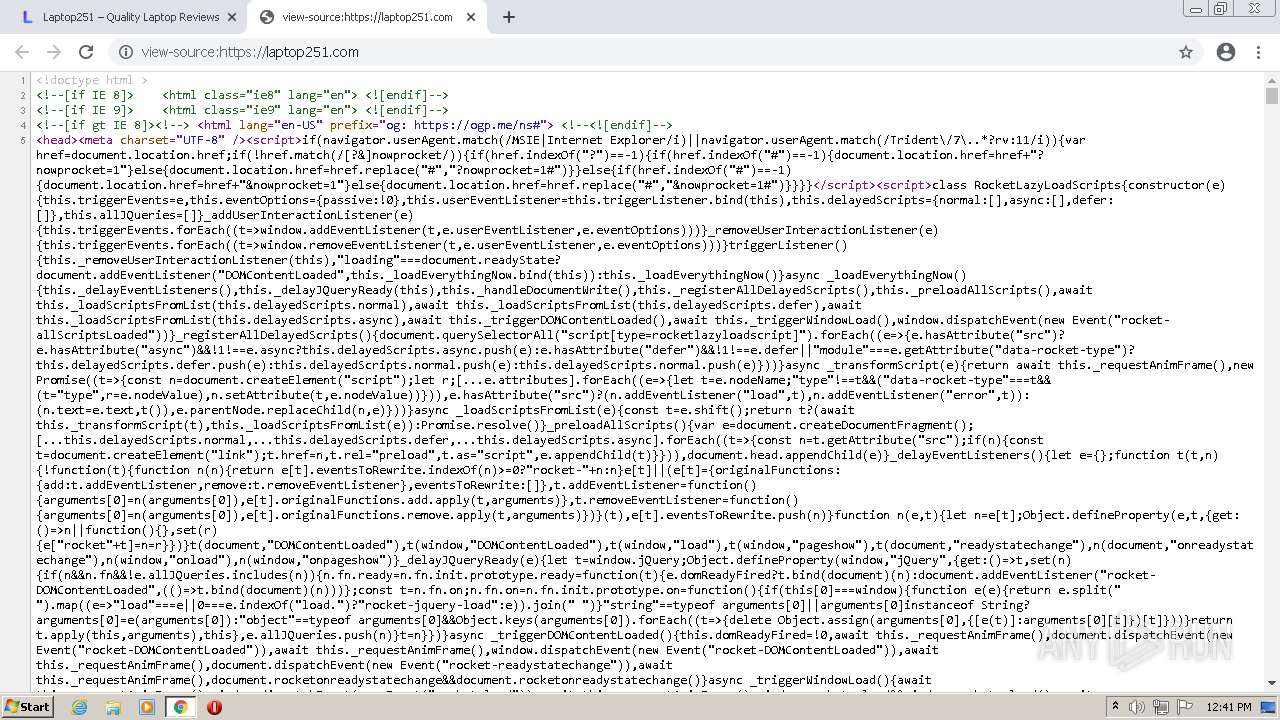Open the Chrome three-dot menu
The height and width of the screenshot is (720, 1280).
click(x=1258, y=52)
